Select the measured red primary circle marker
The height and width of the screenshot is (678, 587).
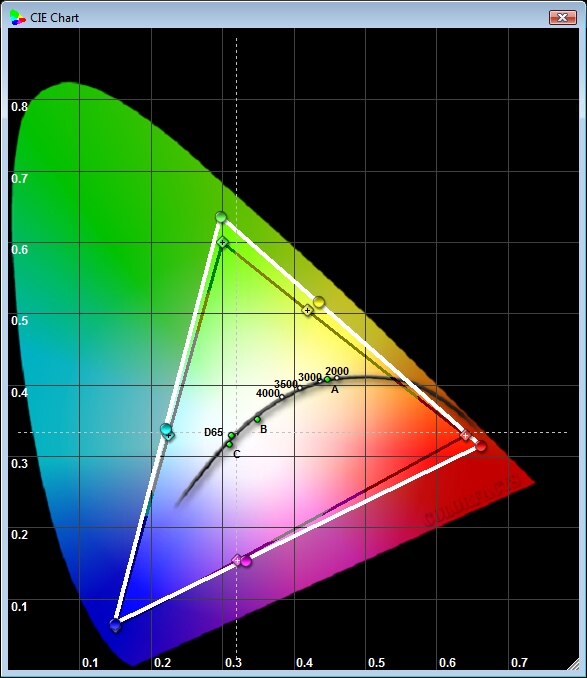481,446
